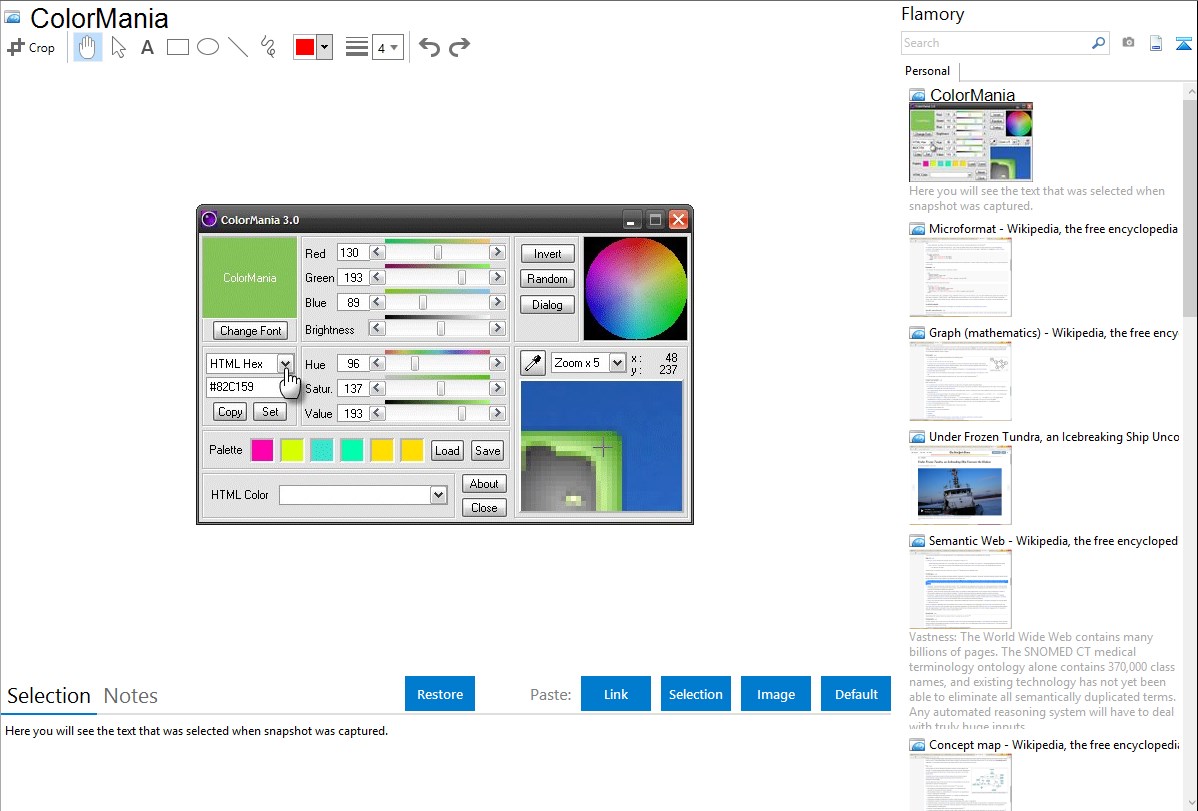1198x811 pixels.
Task: Click the document page icon near search
Action: click(x=1156, y=43)
